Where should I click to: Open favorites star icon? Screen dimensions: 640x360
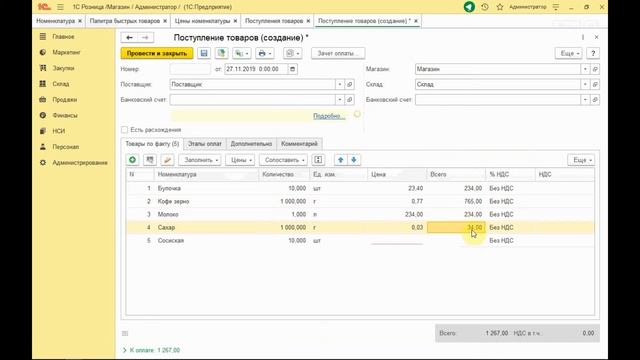pos(500,7)
